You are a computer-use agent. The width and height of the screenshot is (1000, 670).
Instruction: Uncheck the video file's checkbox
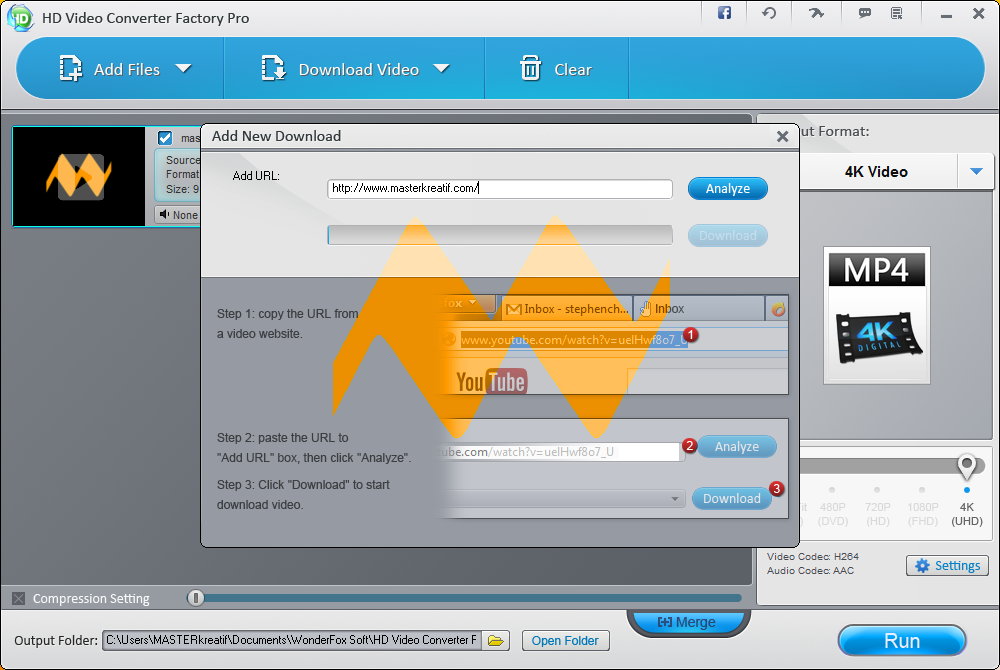point(165,138)
